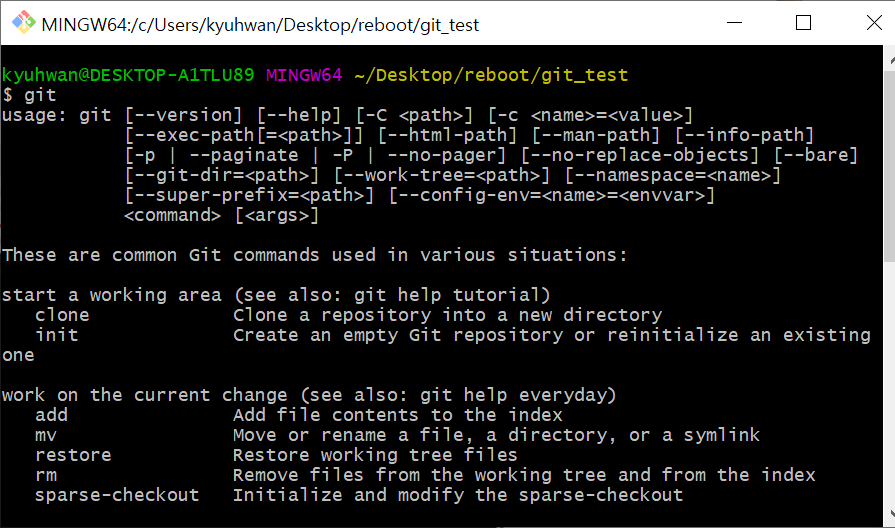The width and height of the screenshot is (895, 528).
Task: Click the '<command> [<args>]' text
Action: (x=222, y=215)
